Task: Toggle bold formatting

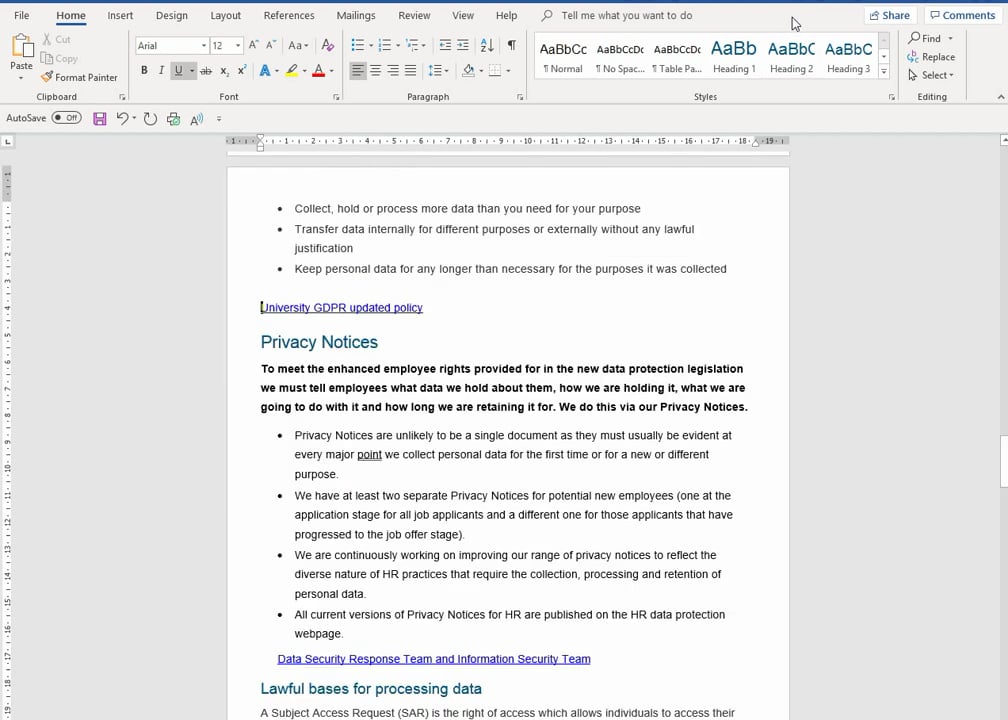Action: pos(144,71)
